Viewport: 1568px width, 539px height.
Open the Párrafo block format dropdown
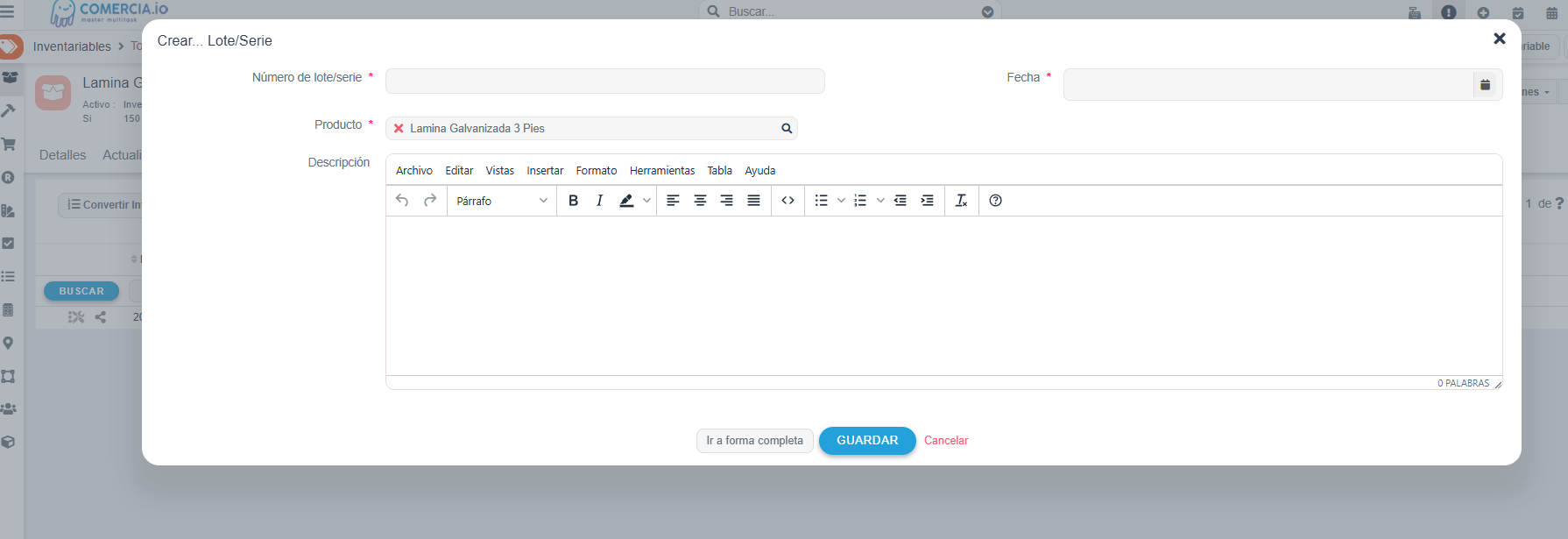[502, 201]
